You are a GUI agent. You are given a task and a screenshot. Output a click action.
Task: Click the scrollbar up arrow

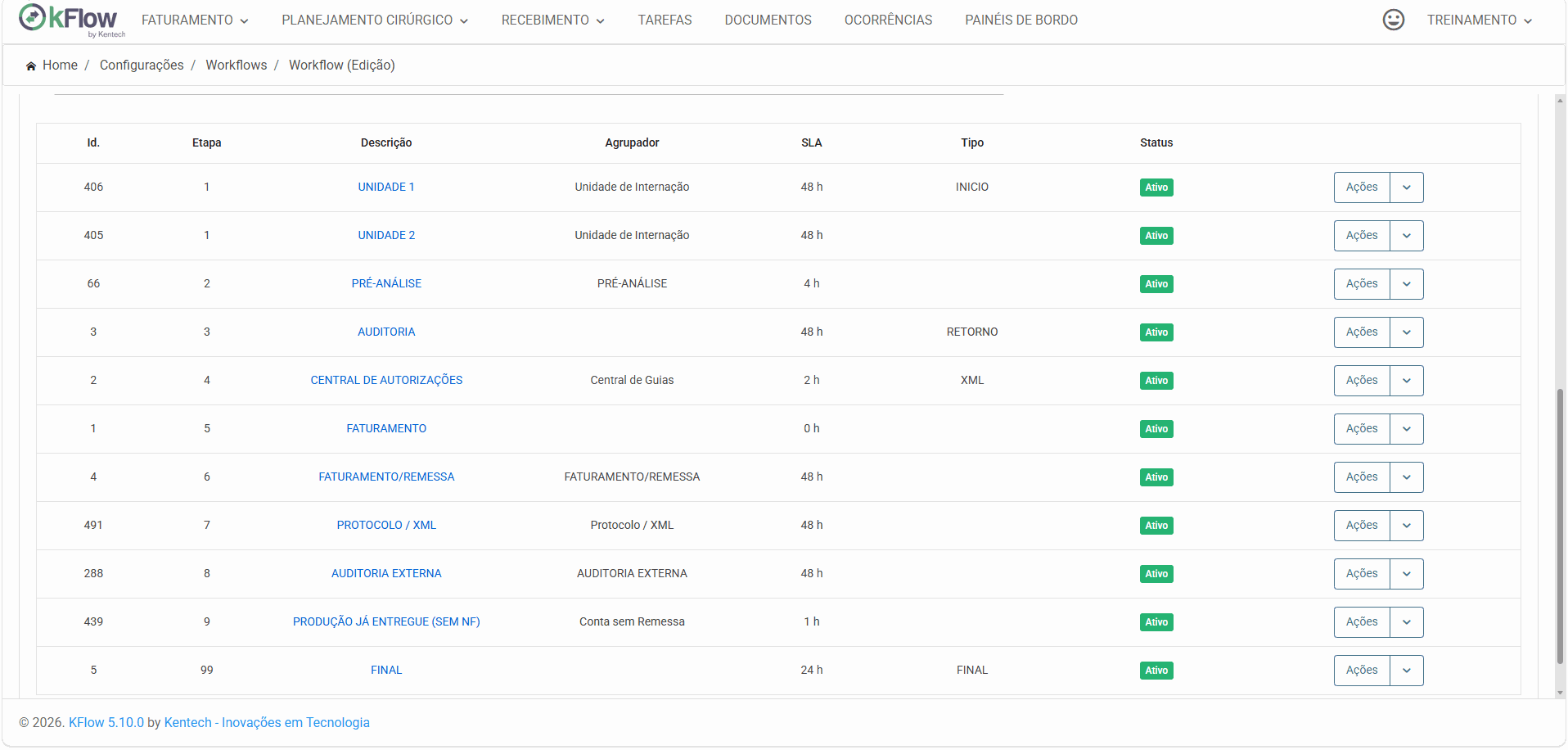pyautogui.click(x=1560, y=100)
